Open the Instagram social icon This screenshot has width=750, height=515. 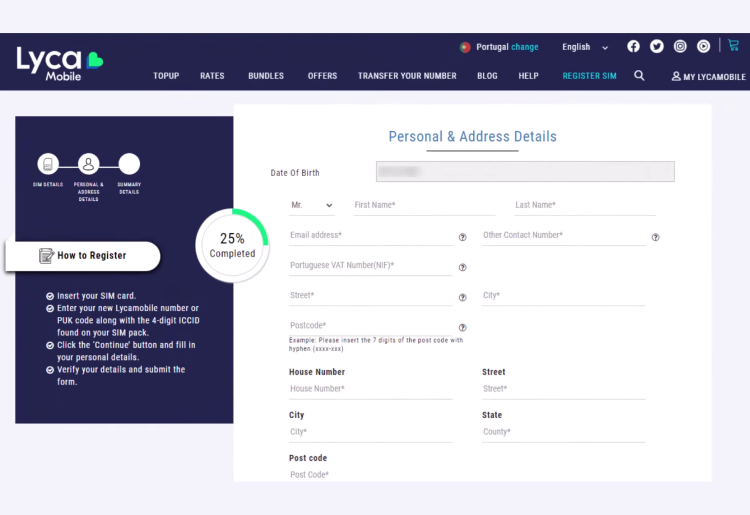pyautogui.click(x=680, y=46)
